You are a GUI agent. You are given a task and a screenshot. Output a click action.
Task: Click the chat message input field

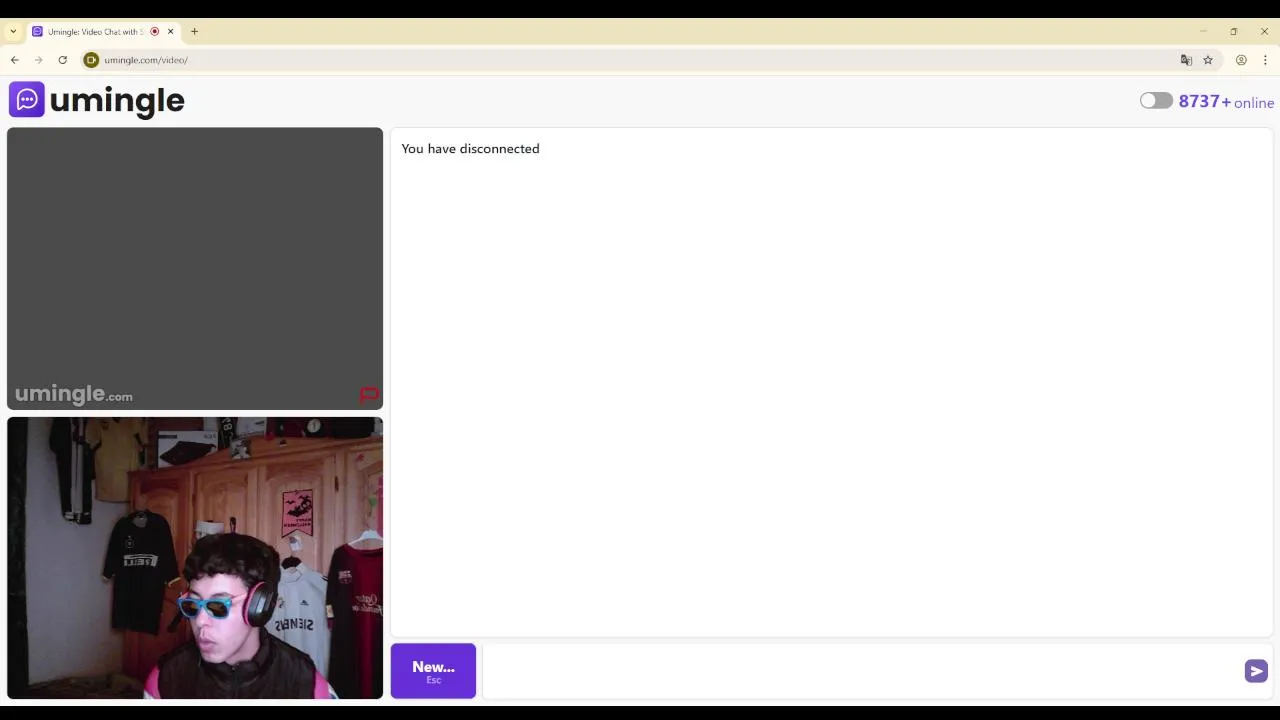tap(862, 671)
